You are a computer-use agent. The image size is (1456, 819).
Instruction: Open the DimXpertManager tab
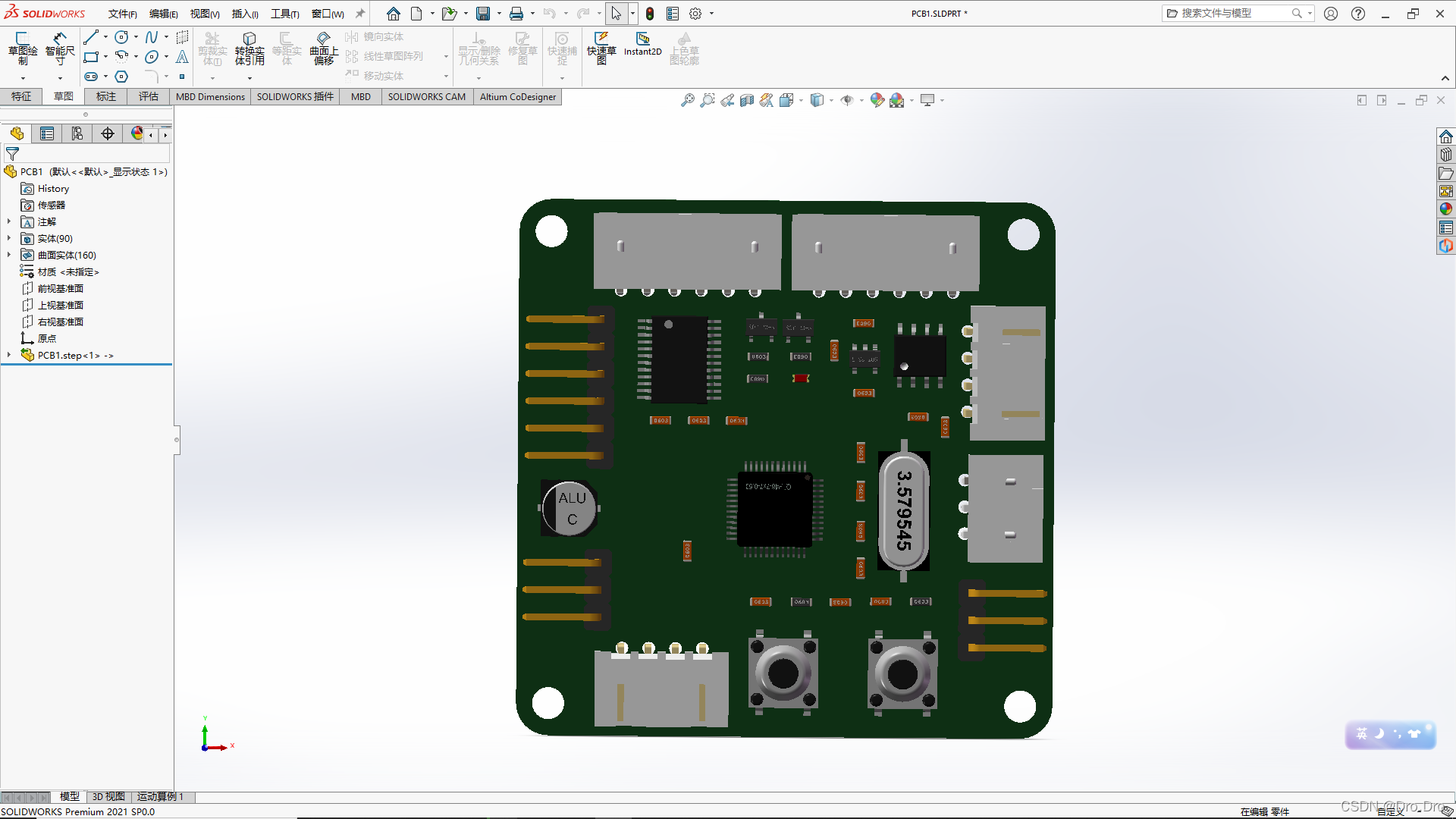coord(108,133)
